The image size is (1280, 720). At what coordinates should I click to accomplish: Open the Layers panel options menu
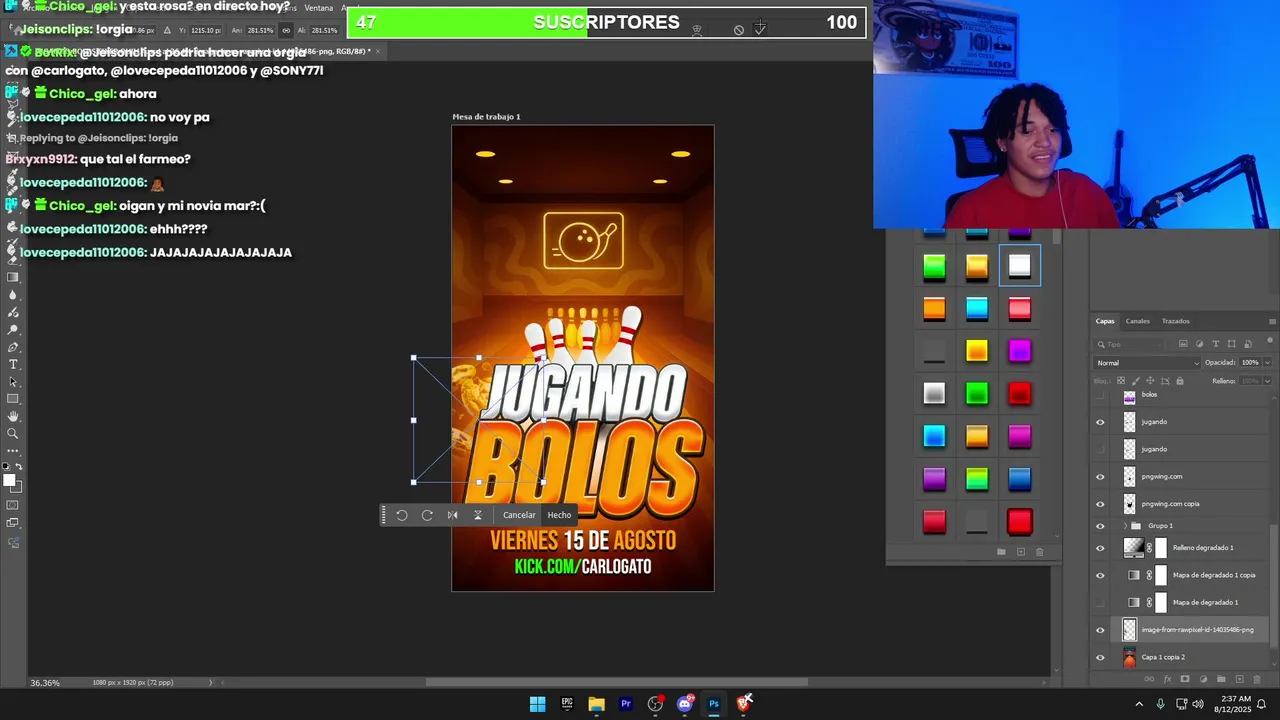[x=1272, y=322]
